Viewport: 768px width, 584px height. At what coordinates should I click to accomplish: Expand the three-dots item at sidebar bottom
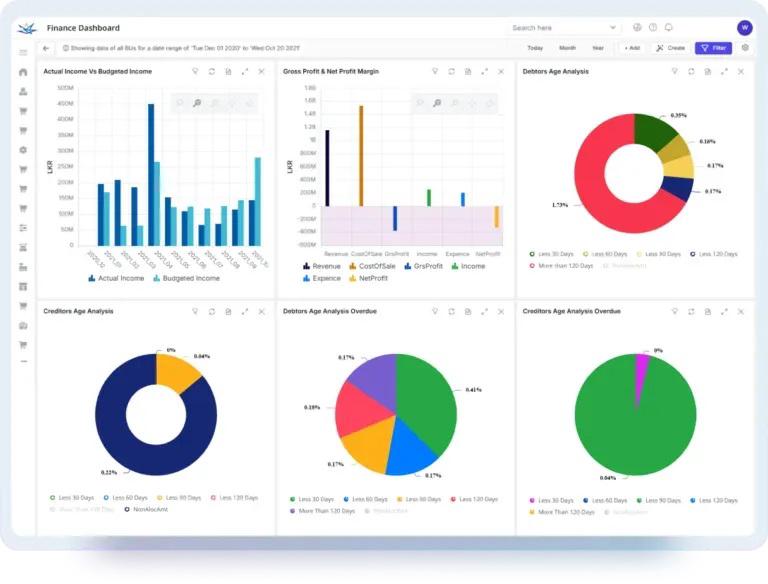23,362
